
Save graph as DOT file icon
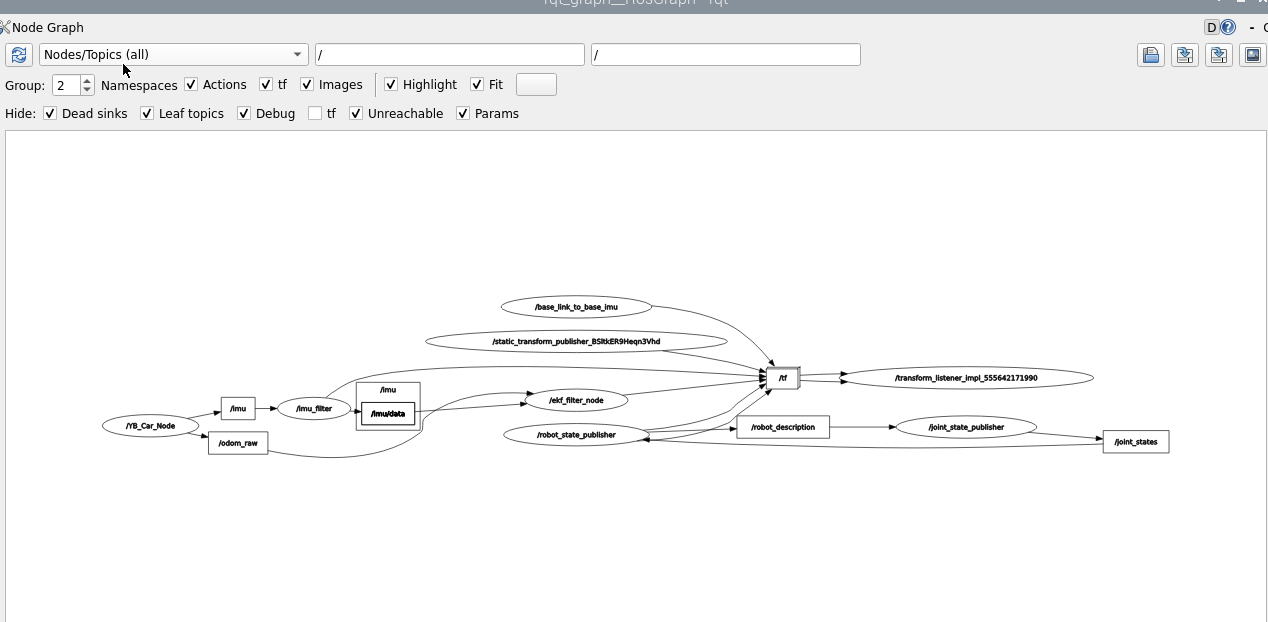[1185, 55]
